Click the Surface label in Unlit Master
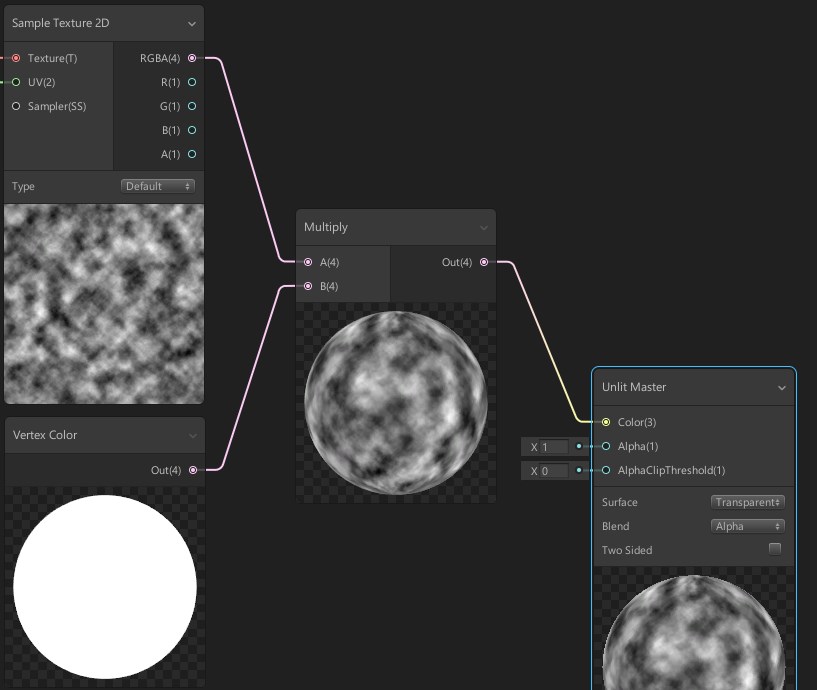Image resolution: width=817 pixels, height=690 pixels. point(620,502)
